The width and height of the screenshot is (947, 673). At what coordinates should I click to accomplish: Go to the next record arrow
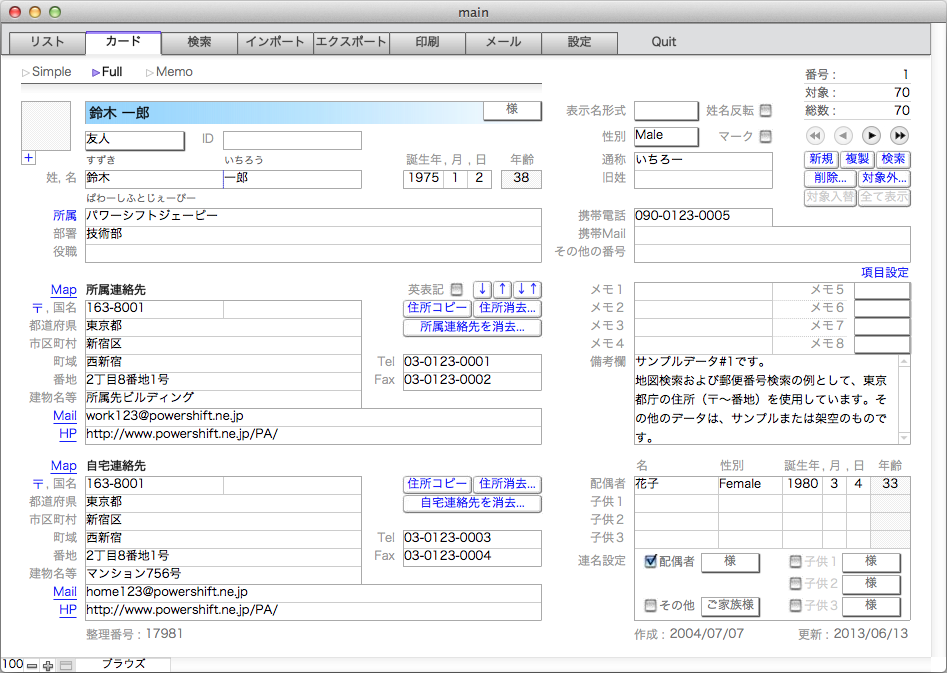[872, 135]
